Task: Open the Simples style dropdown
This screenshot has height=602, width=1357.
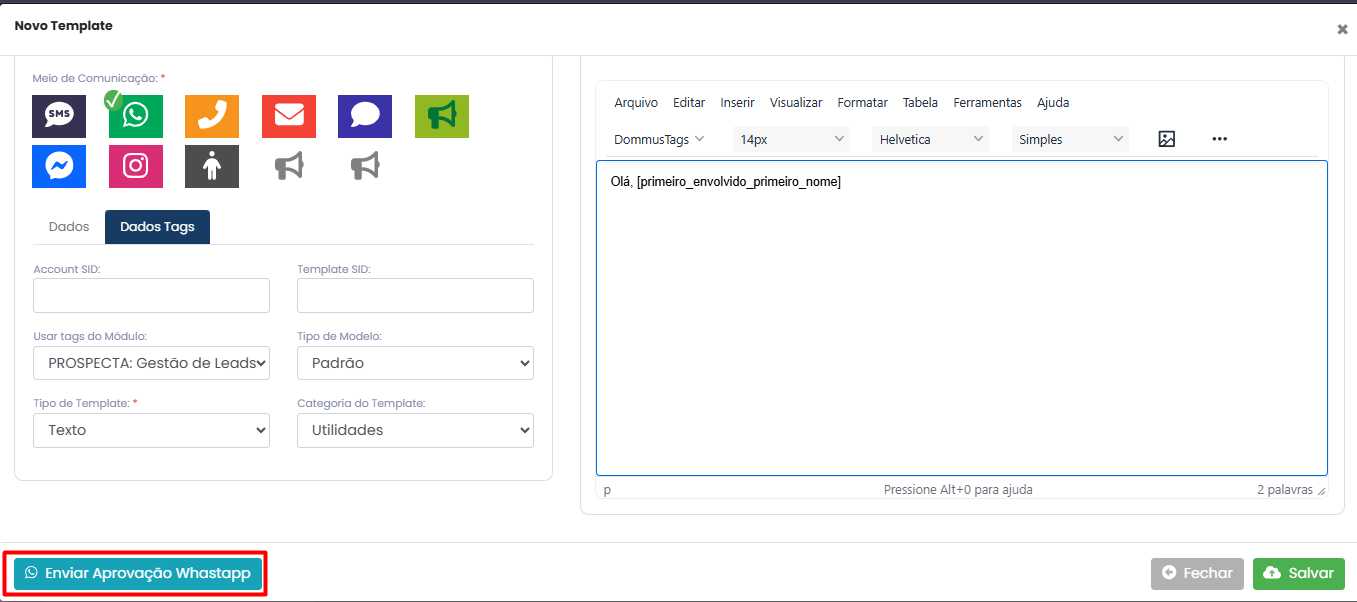Action: click(x=1070, y=139)
